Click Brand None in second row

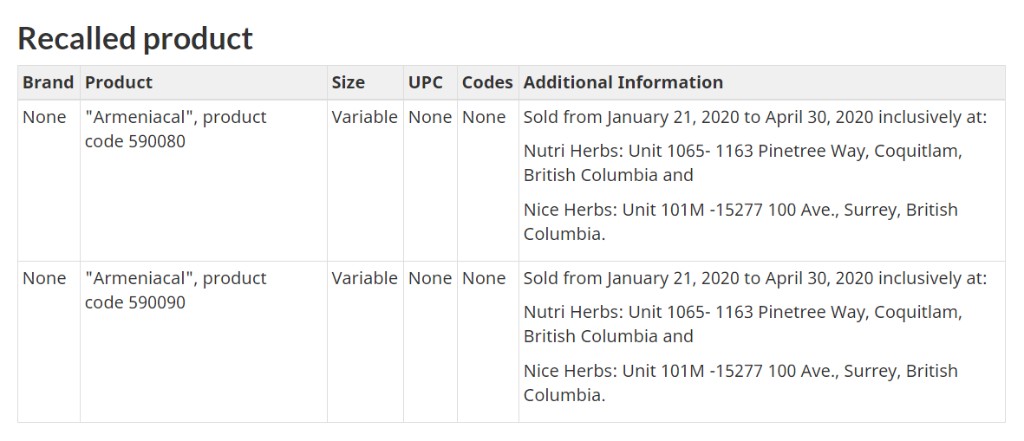[x=44, y=278]
